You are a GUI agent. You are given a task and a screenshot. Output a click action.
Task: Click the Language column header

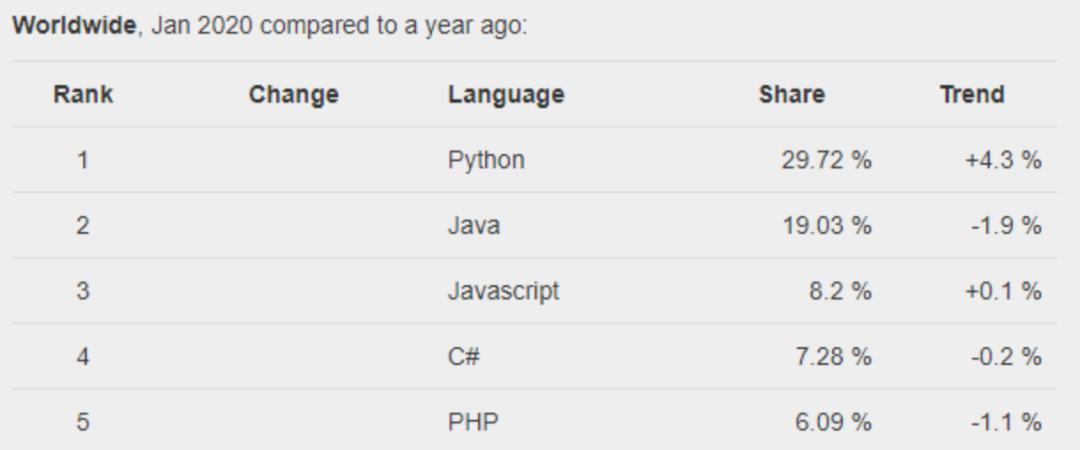tap(506, 95)
